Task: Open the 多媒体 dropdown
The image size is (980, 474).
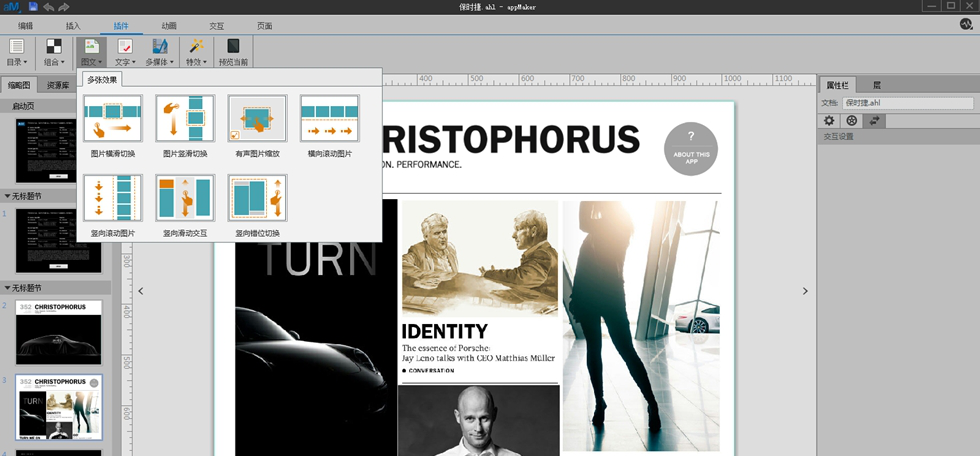Action: click(160, 52)
